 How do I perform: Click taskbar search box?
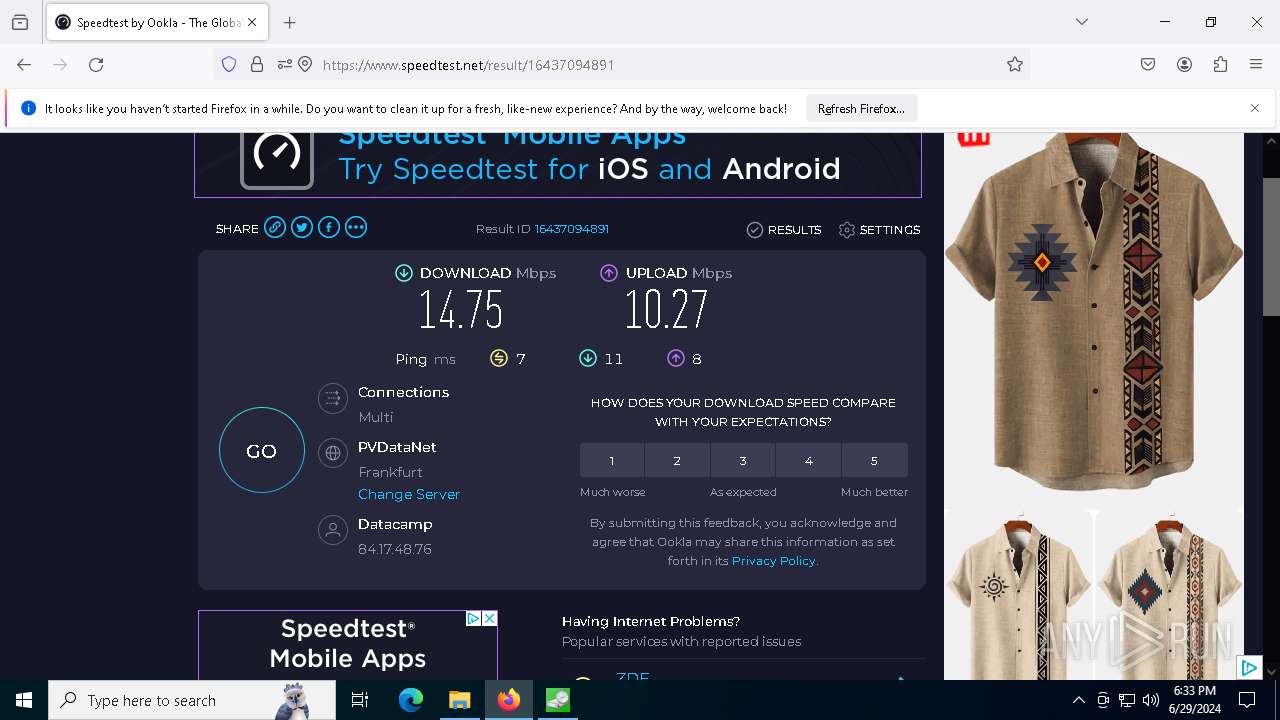click(x=192, y=700)
